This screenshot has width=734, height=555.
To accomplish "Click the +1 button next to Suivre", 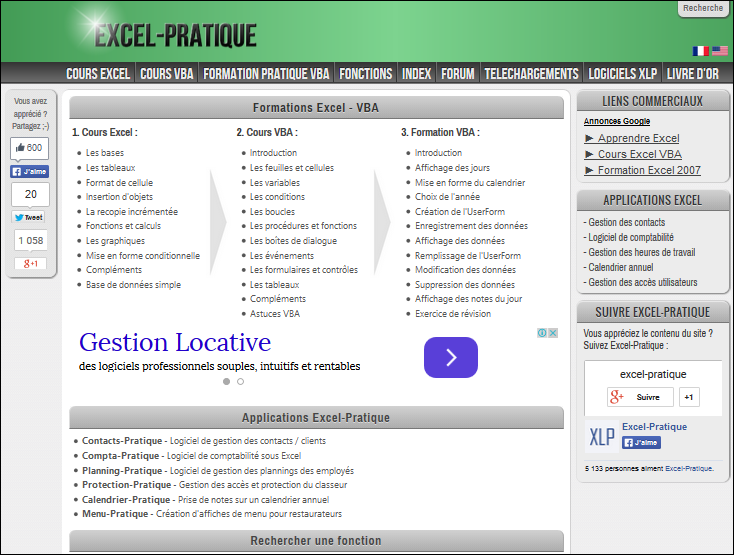I will click(689, 397).
